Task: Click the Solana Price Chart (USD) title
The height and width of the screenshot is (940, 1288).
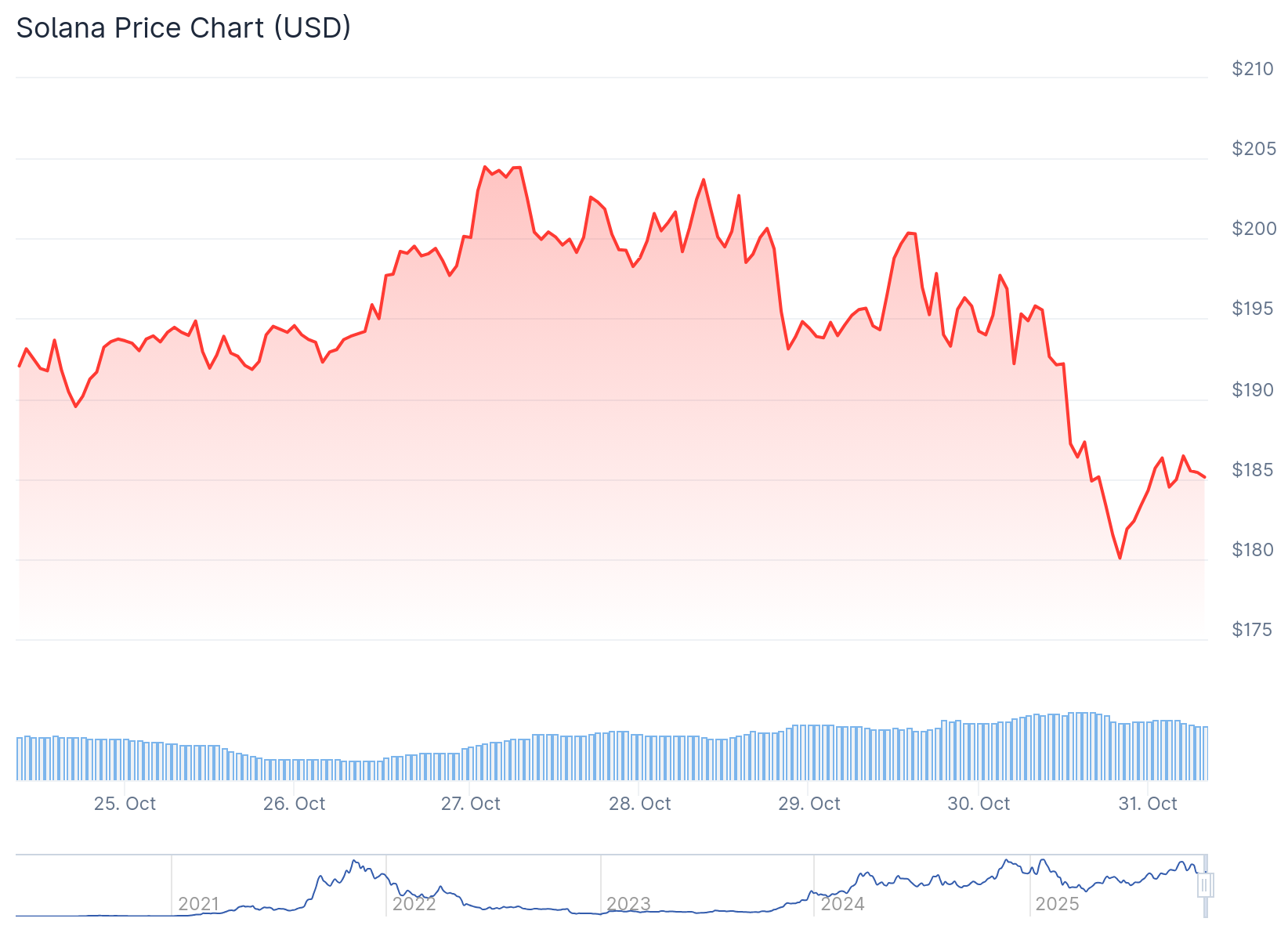Action: (x=183, y=28)
